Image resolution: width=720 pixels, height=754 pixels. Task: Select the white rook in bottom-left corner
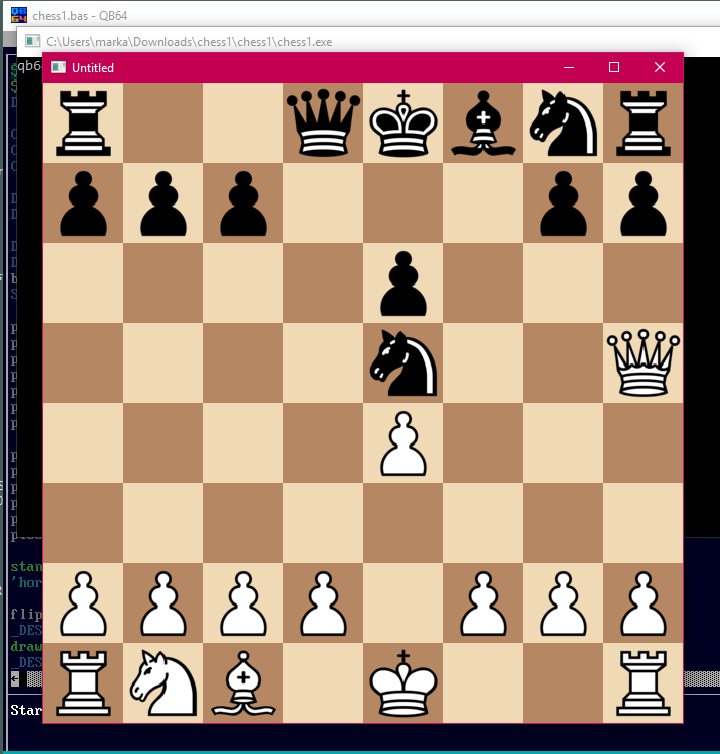pyautogui.click(x=83, y=683)
